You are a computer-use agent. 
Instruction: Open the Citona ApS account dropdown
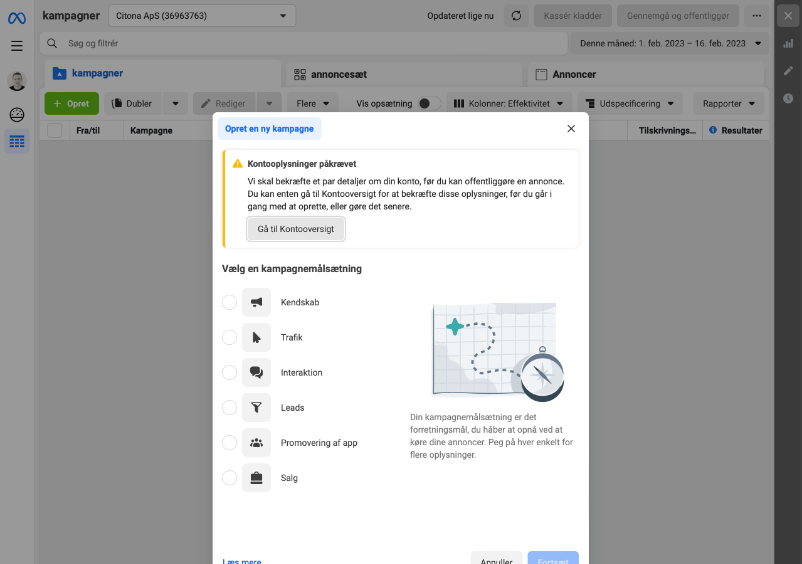tap(201, 16)
